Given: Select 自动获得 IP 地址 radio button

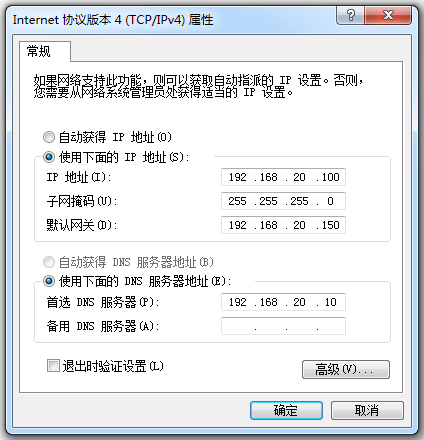Looking at the screenshot, I should coord(49,137).
